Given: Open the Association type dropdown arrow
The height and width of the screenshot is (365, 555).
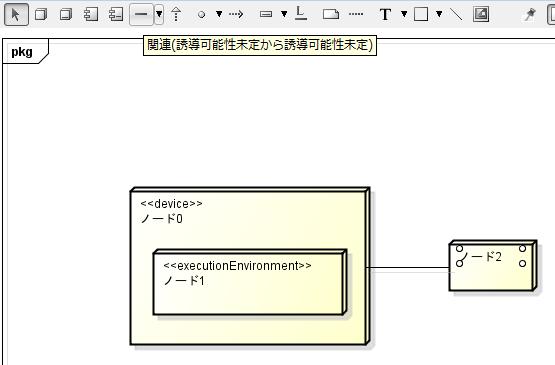Looking at the screenshot, I should [x=159, y=15].
